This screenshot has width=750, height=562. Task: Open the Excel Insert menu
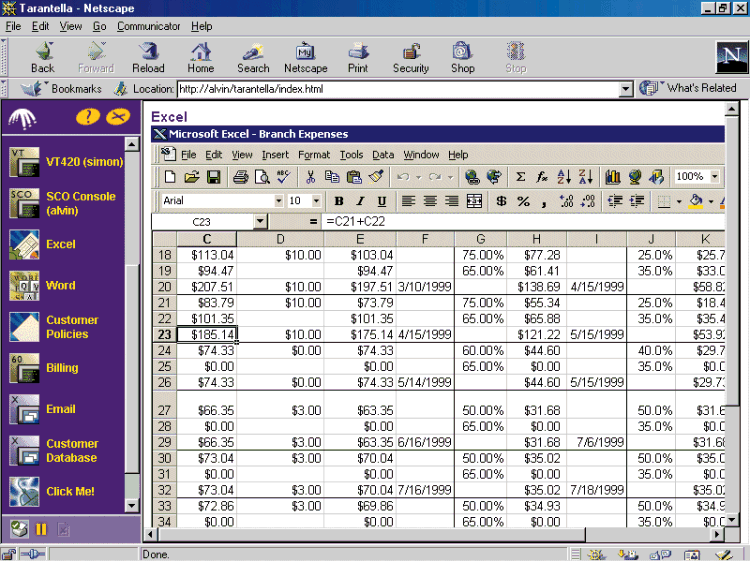point(275,154)
